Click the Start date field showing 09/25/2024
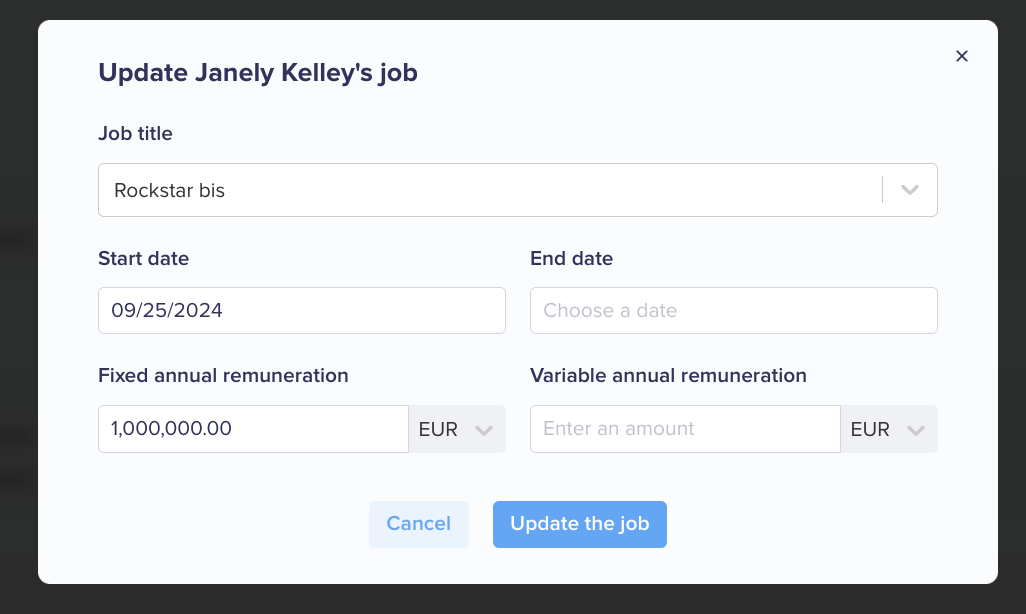Viewport: 1026px width, 614px height. (302, 310)
